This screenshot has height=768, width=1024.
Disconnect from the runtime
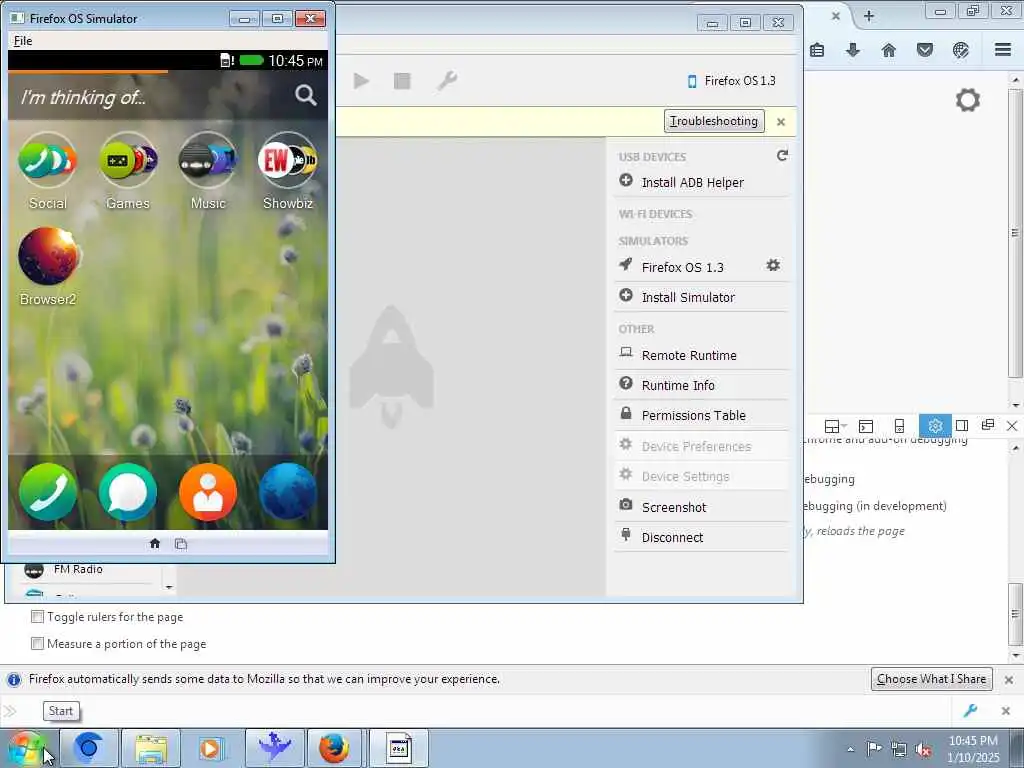pyautogui.click(x=701, y=537)
